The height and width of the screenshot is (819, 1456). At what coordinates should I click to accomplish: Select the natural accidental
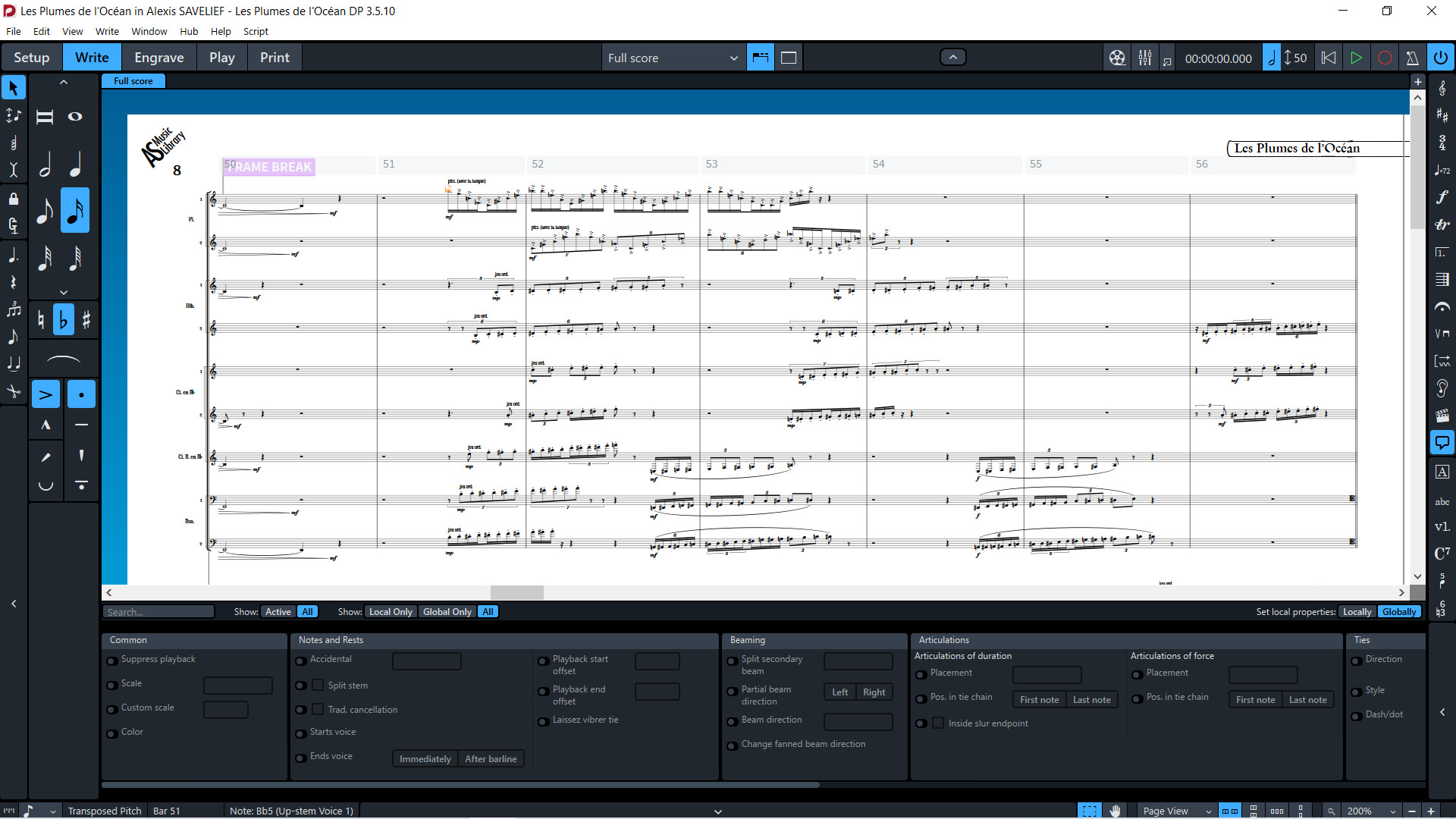tap(41, 320)
